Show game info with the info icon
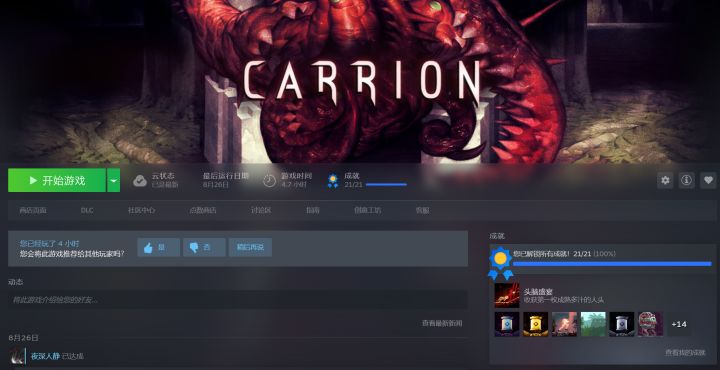720x370 pixels. pyautogui.click(x=686, y=180)
